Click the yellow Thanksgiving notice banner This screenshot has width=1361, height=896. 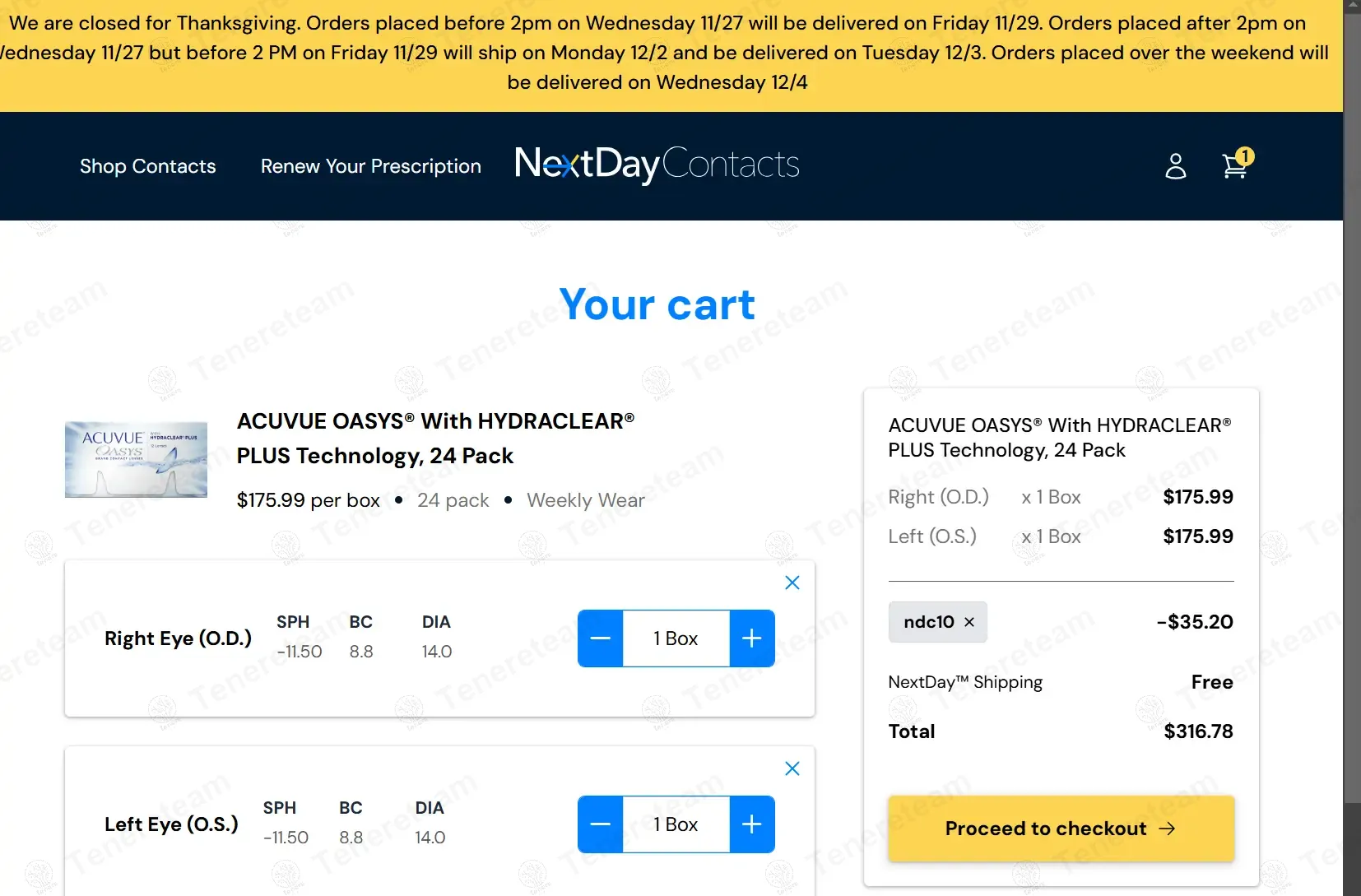[657, 53]
